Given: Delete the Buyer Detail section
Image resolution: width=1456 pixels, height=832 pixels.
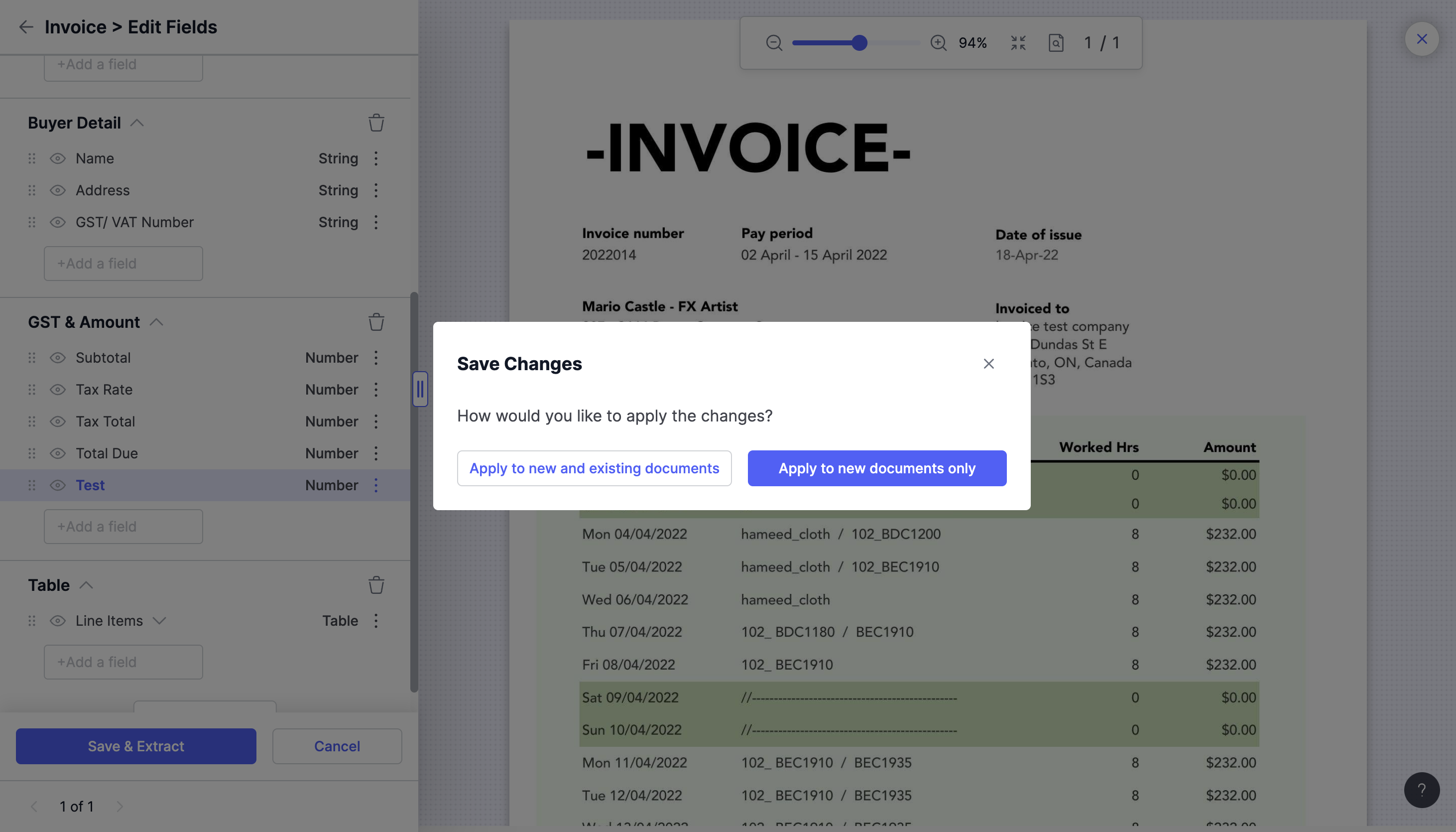Looking at the screenshot, I should (376, 123).
